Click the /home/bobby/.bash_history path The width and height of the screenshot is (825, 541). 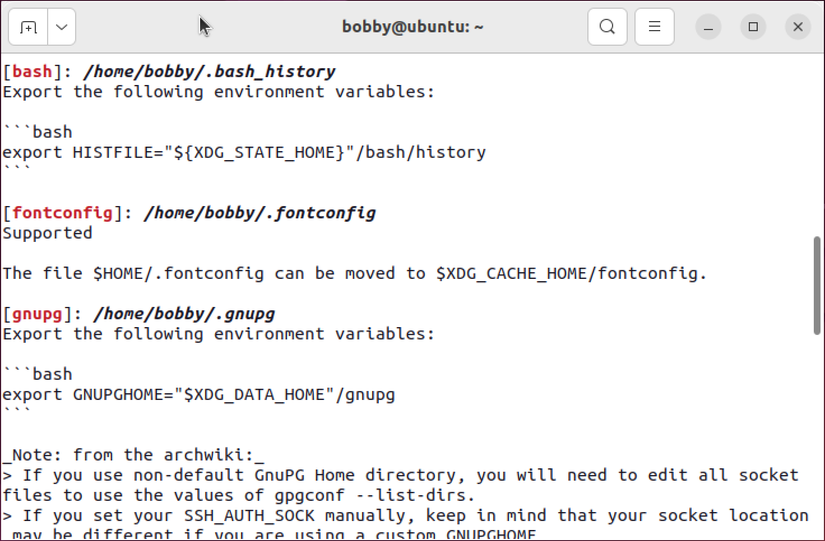click(x=209, y=71)
